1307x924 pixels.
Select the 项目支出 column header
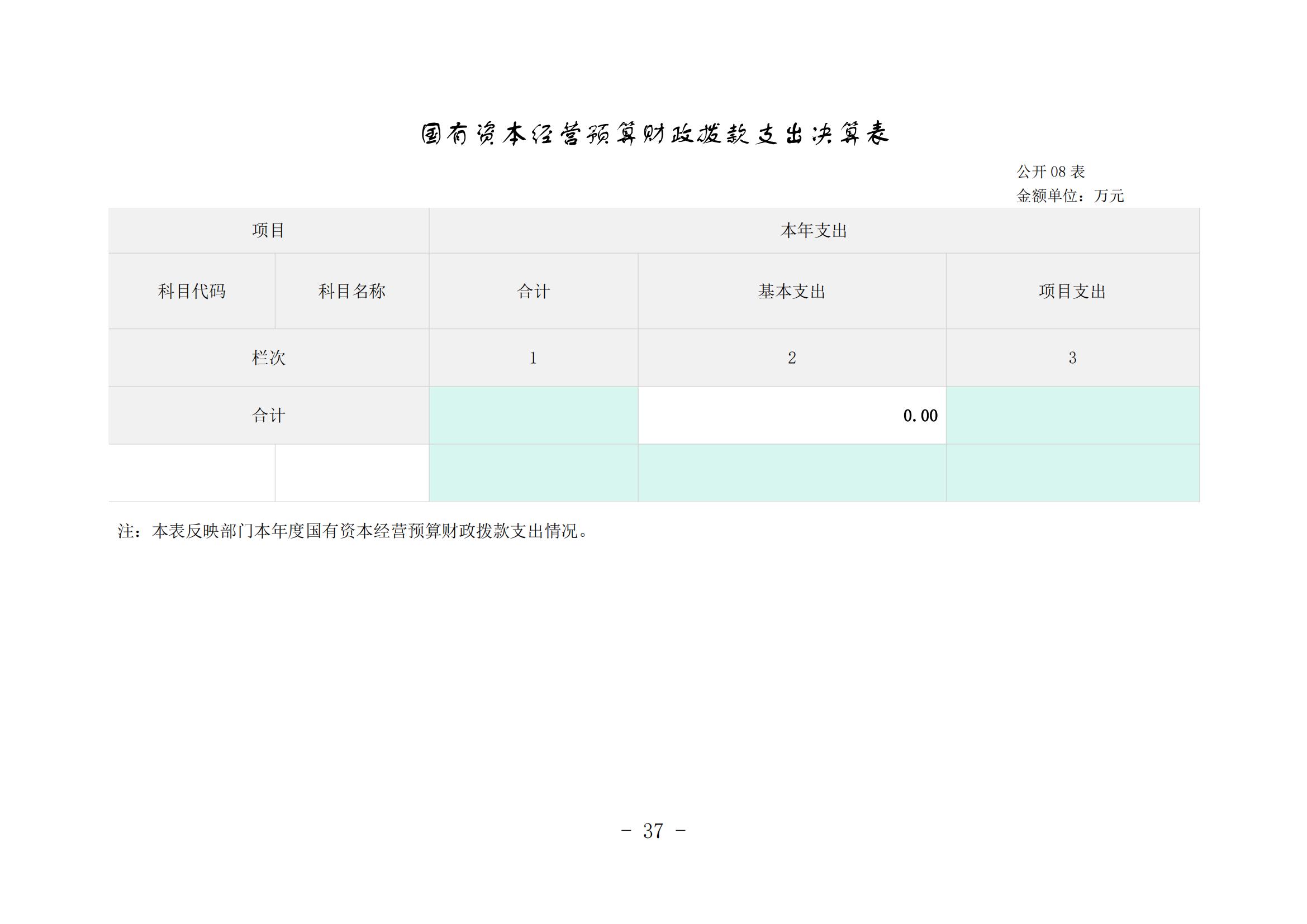1072,291
